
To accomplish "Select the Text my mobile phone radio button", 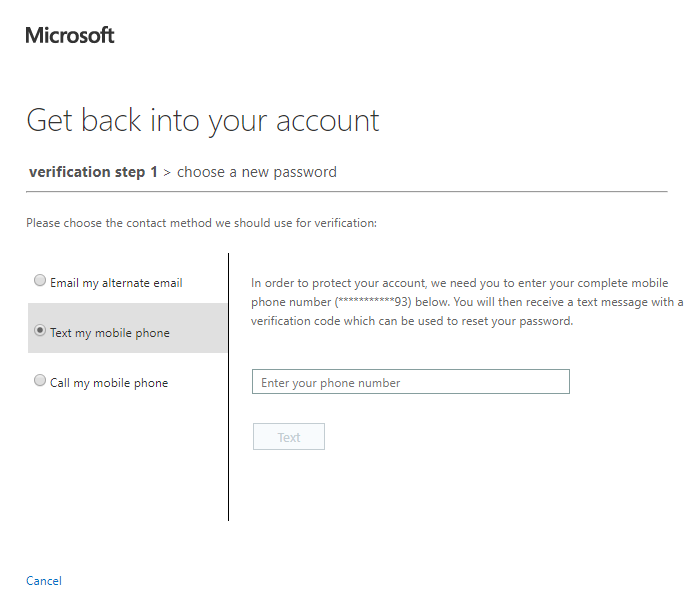I will [x=40, y=330].
